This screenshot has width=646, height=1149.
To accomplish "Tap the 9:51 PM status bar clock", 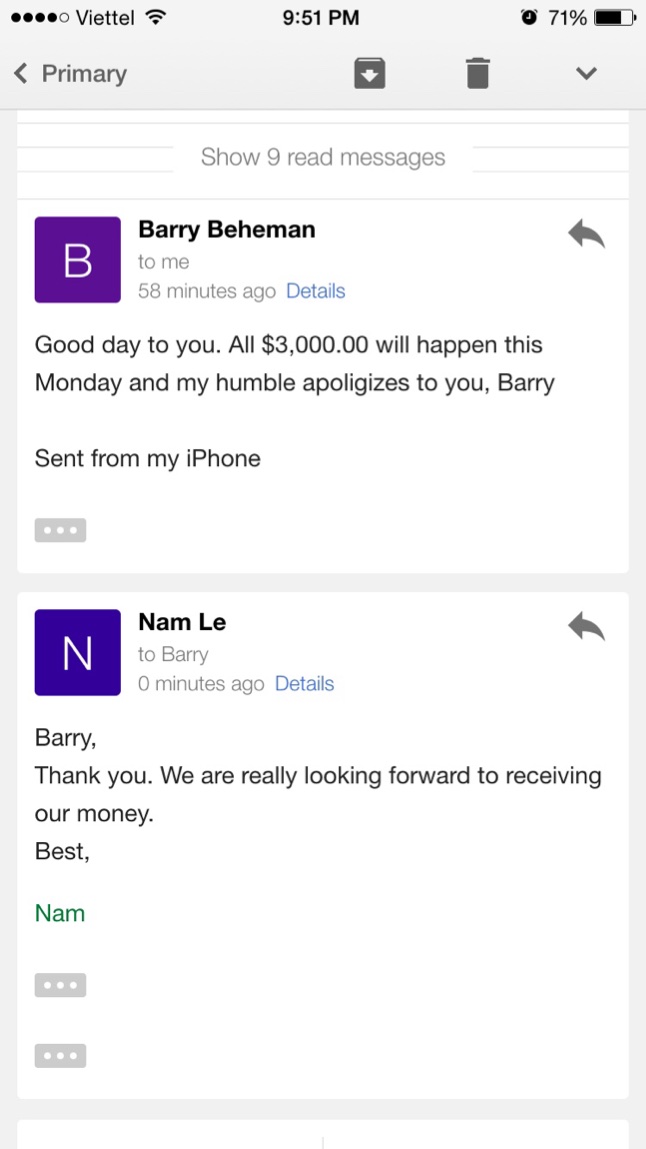I will [x=321, y=17].
